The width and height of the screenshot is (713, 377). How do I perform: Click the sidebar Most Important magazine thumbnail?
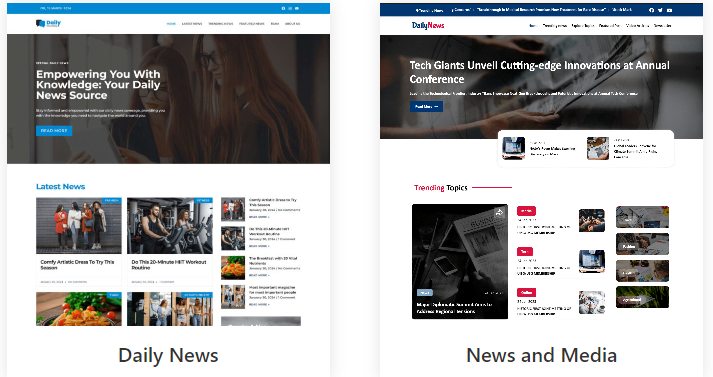coord(233,297)
